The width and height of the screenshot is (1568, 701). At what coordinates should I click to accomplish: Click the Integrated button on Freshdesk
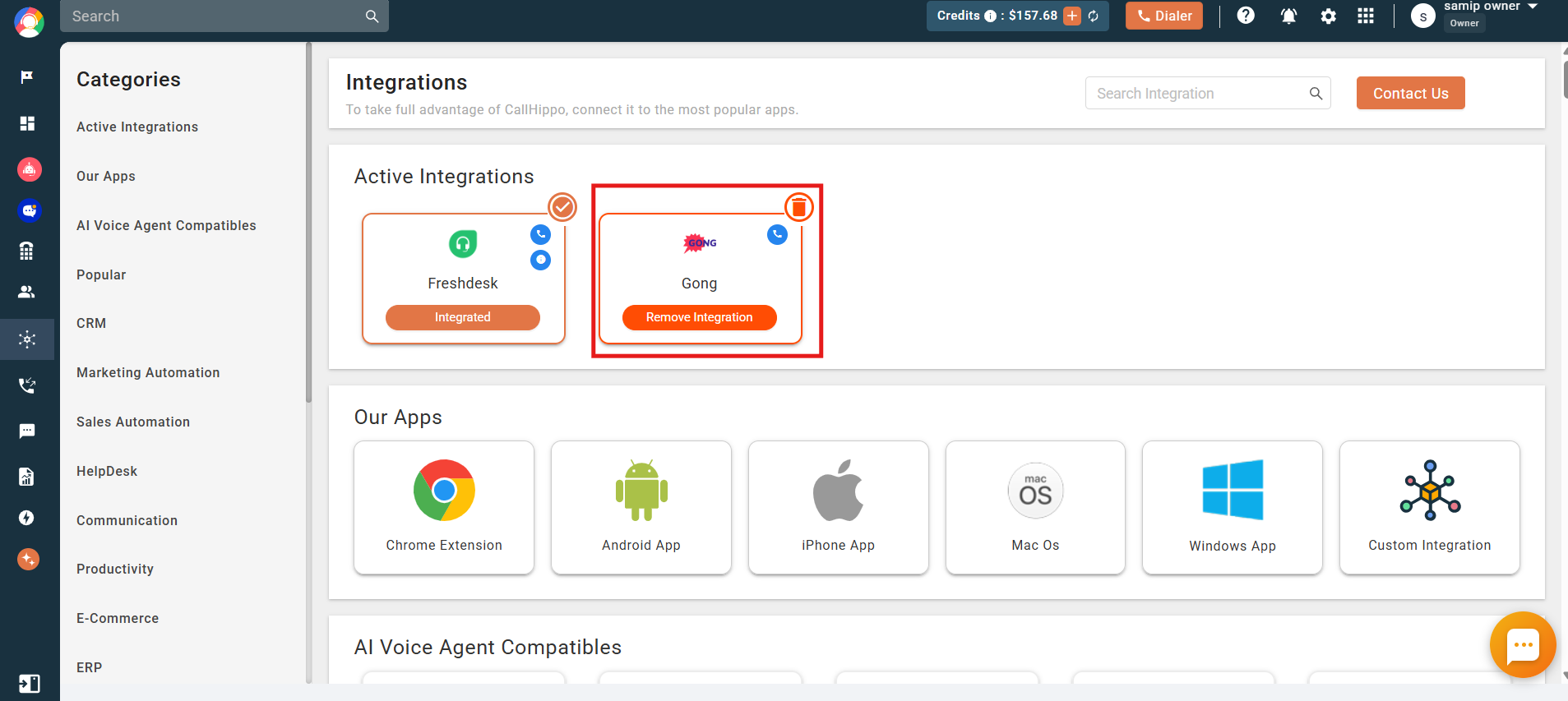pos(462,317)
